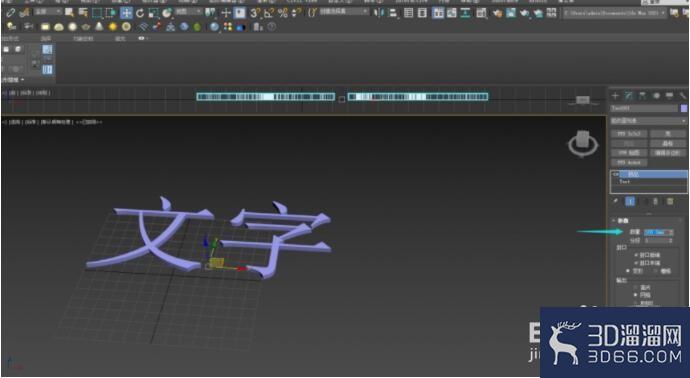Open the Utilities command panel tab
The height and width of the screenshot is (378, 690).
(683, 95)
